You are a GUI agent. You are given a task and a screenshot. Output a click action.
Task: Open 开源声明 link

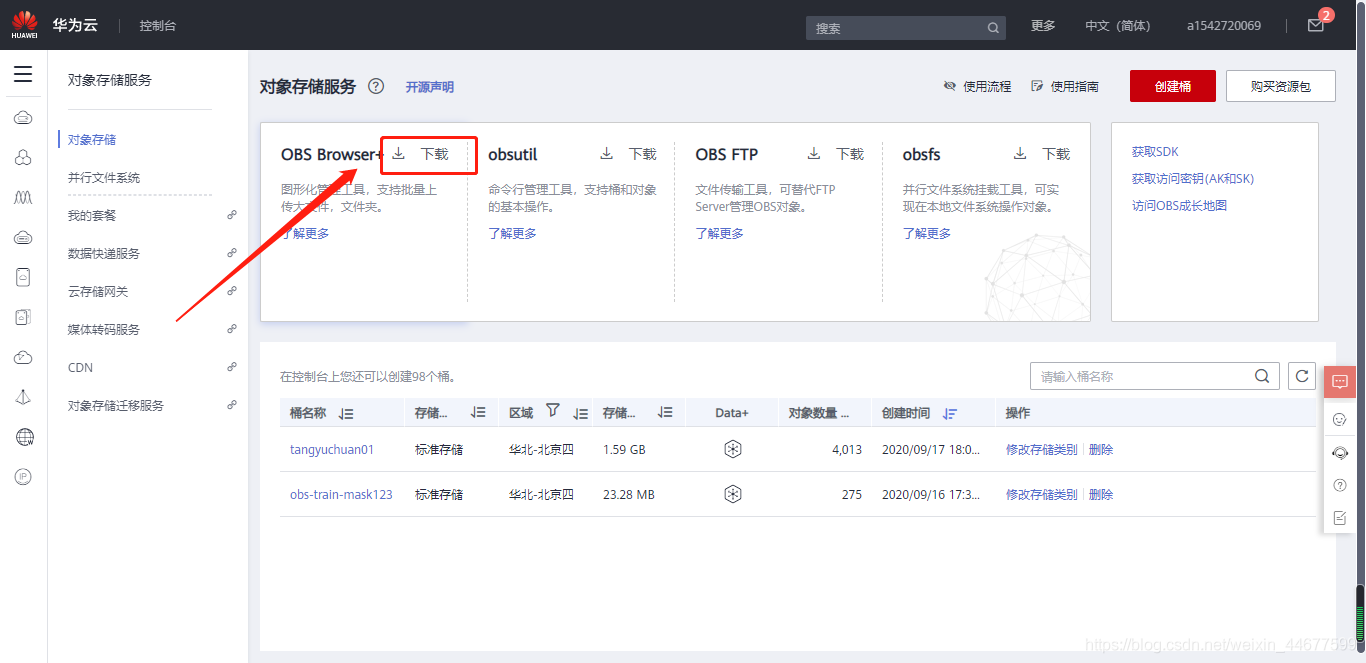tap(430, 87)
